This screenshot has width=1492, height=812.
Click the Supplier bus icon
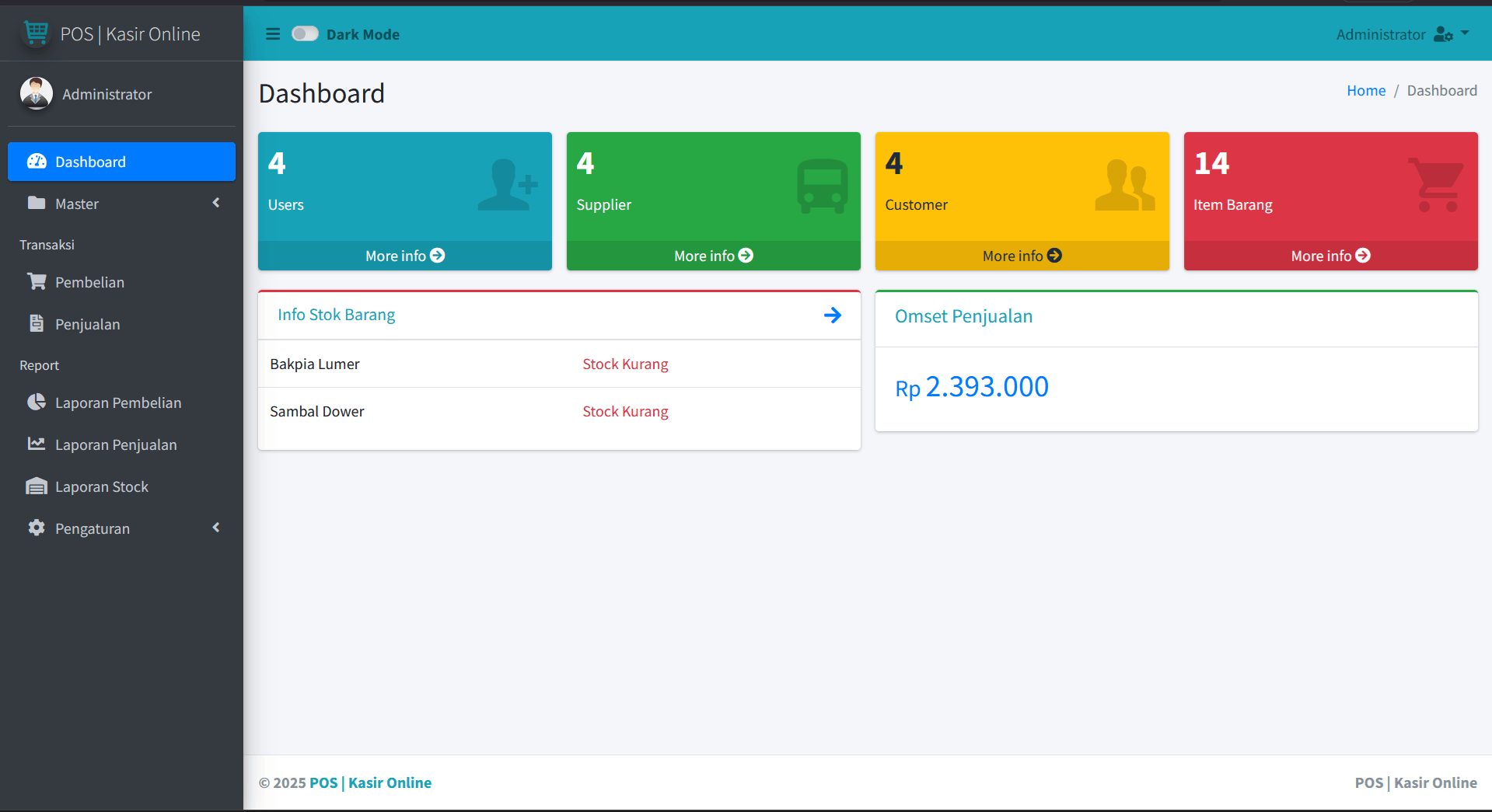click(823, 186)
